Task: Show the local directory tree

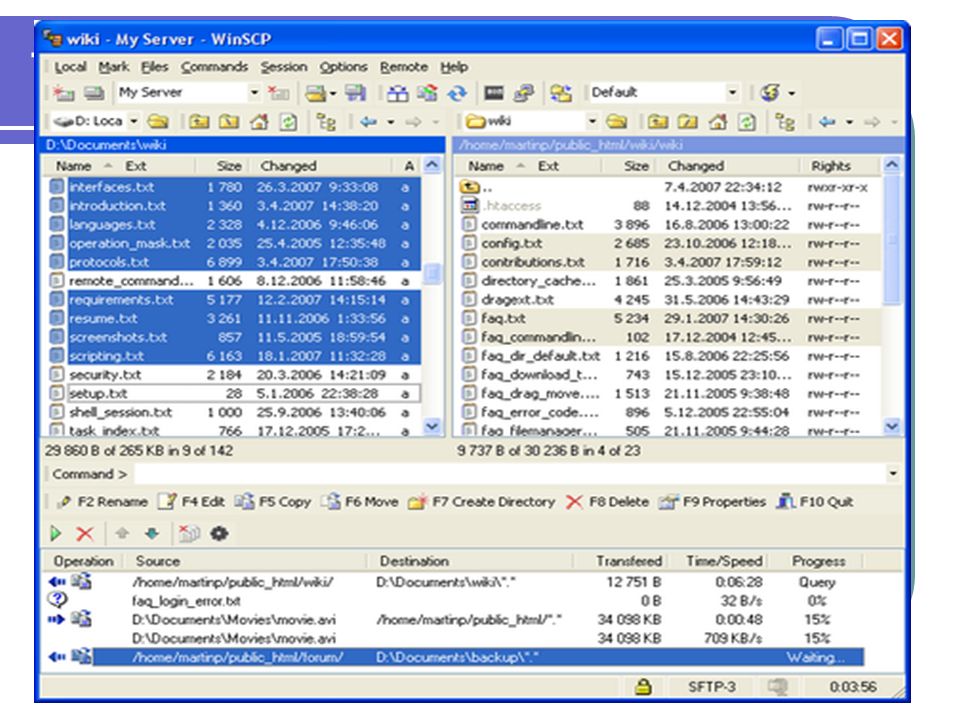Action: 326,122
